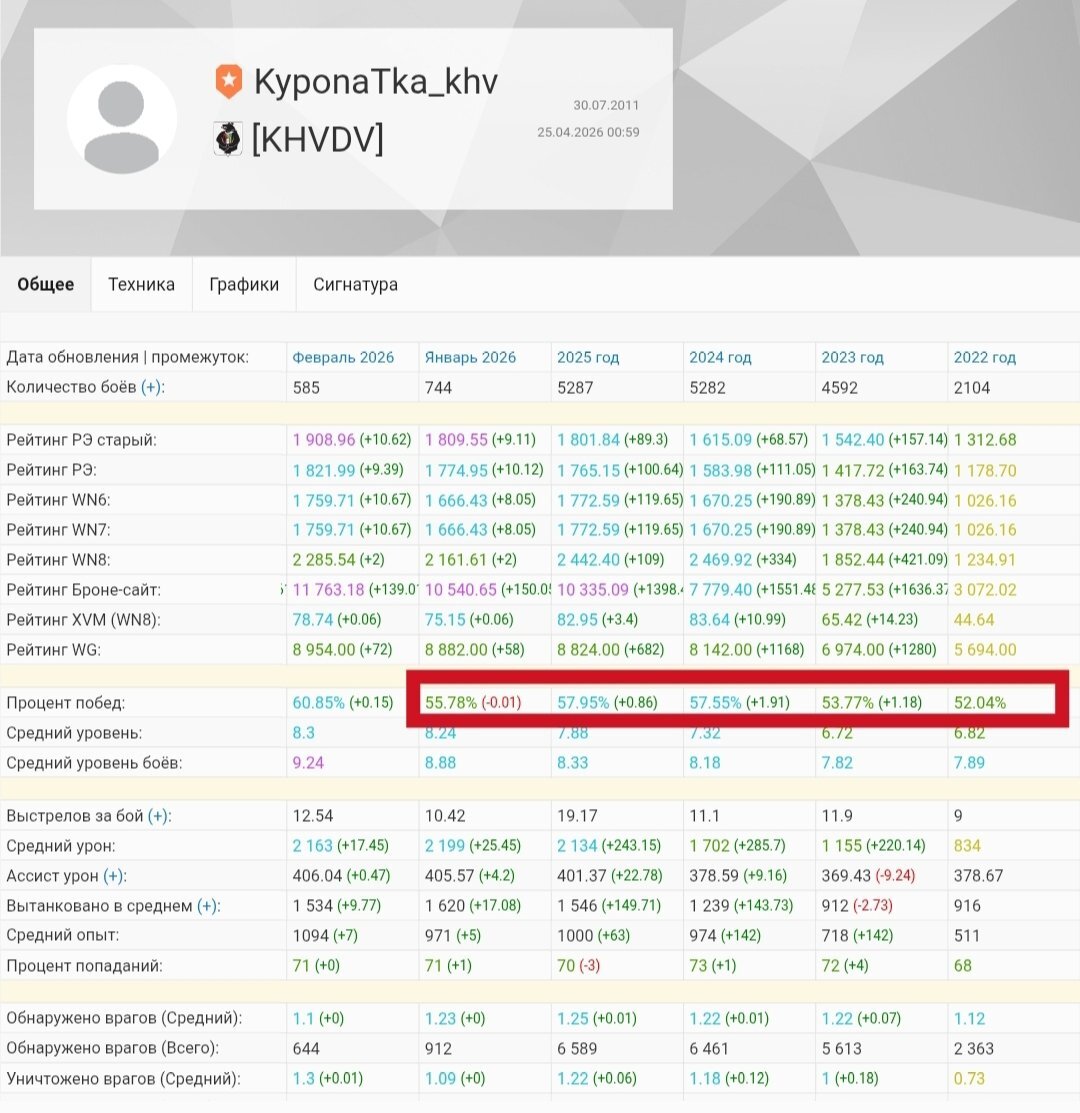This screenshot has height=1113, width=1080.
Task: Open the 2022 год period link
Action: pos(984,357)
